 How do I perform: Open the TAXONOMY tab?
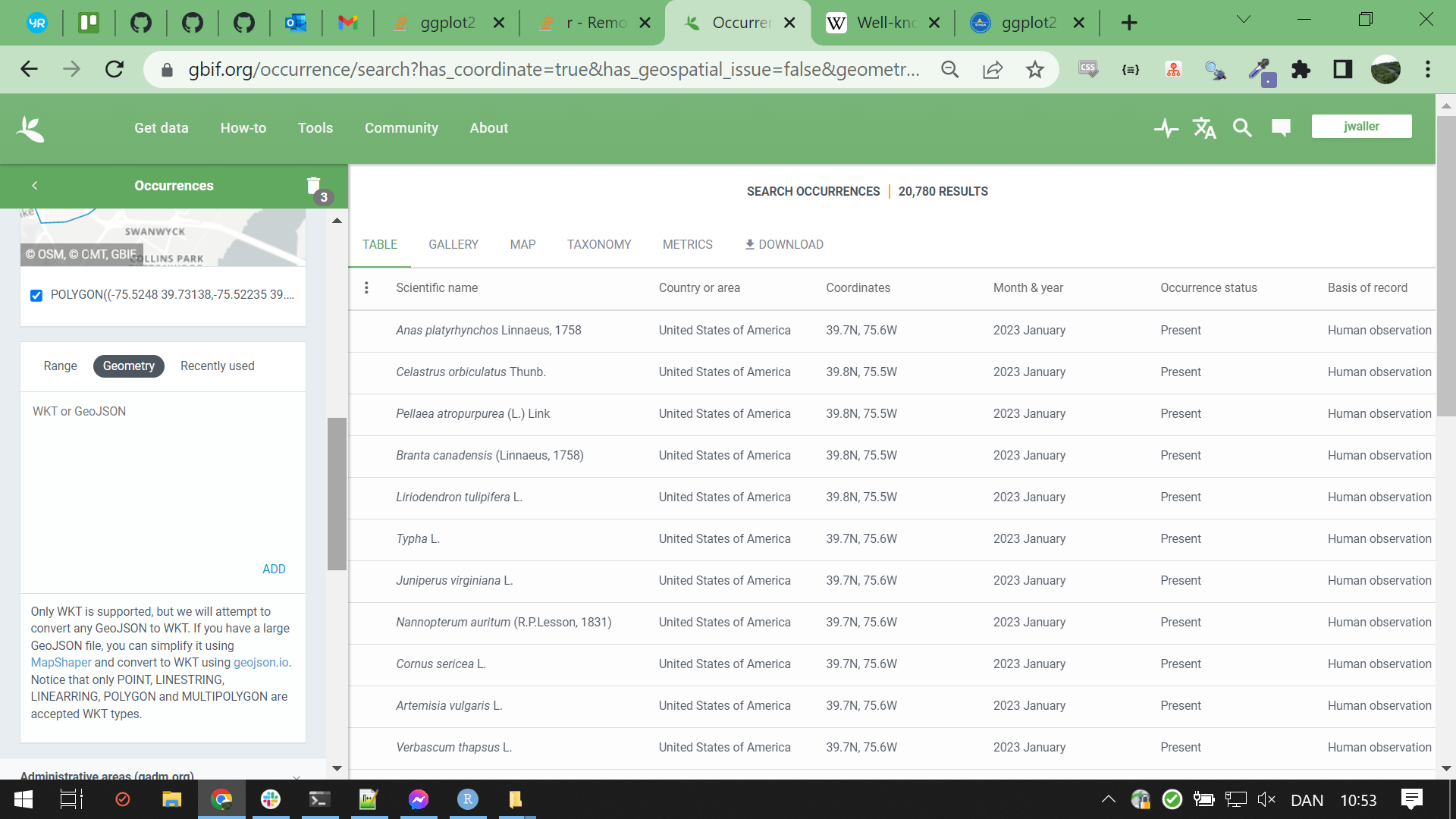598,245
